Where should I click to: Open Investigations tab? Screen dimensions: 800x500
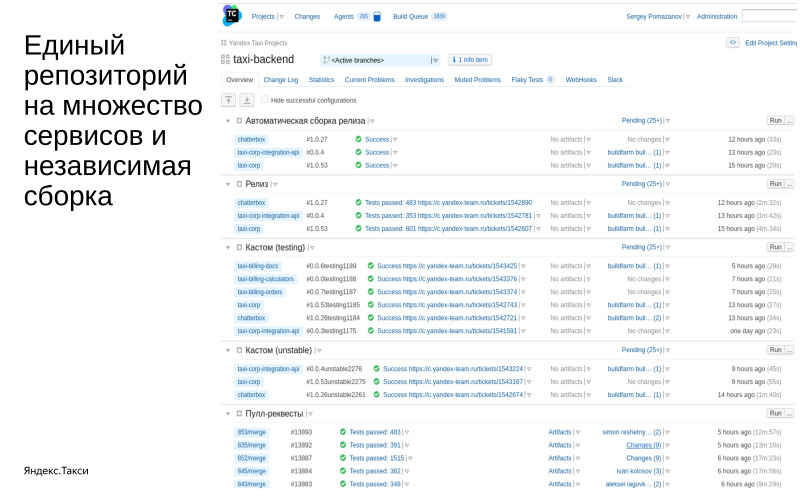(x=424, y=80)
